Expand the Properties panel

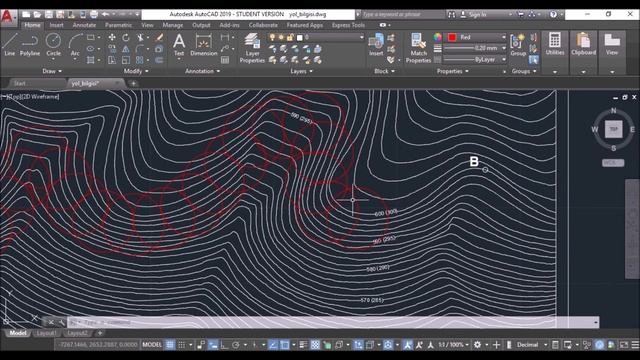[x=453, y=71]
